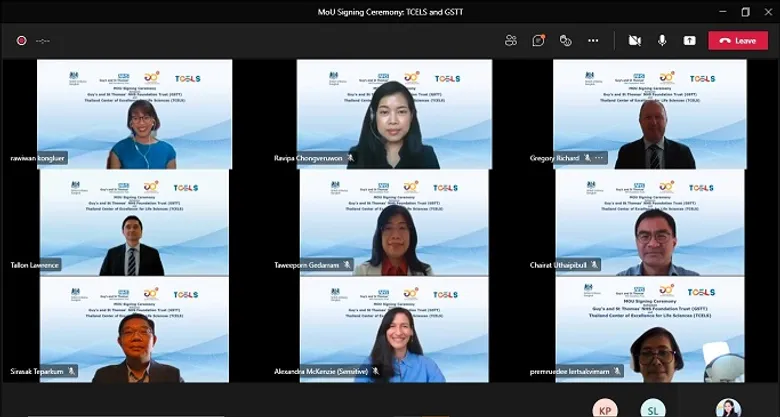This screenshot has width=780, height=417.
Task: Click muted mic icon beside Alexandra McKenzie
Action: tap(376, 371)
